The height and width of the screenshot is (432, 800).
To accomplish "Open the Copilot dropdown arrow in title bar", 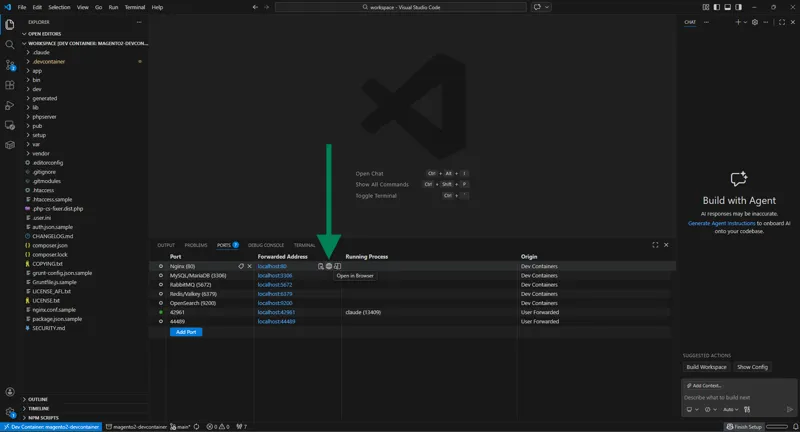I will [x=547, y=7].
